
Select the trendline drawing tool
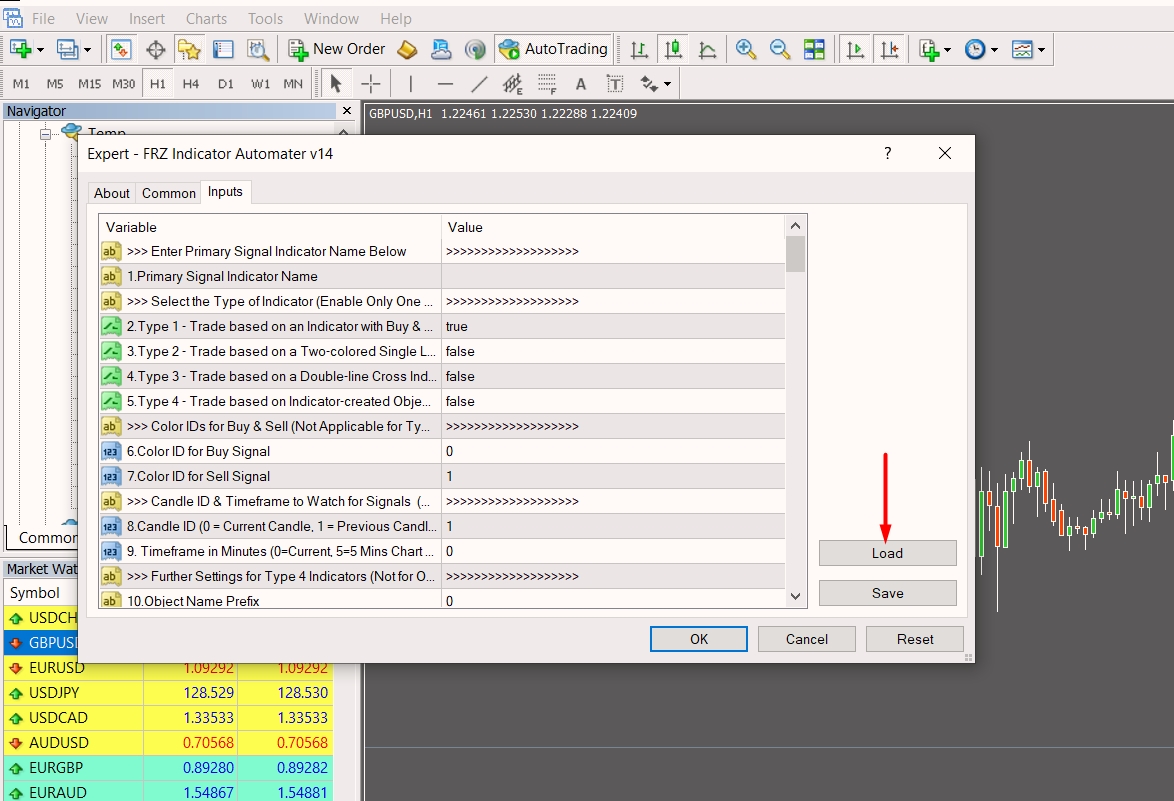click(x=479, y=84)
